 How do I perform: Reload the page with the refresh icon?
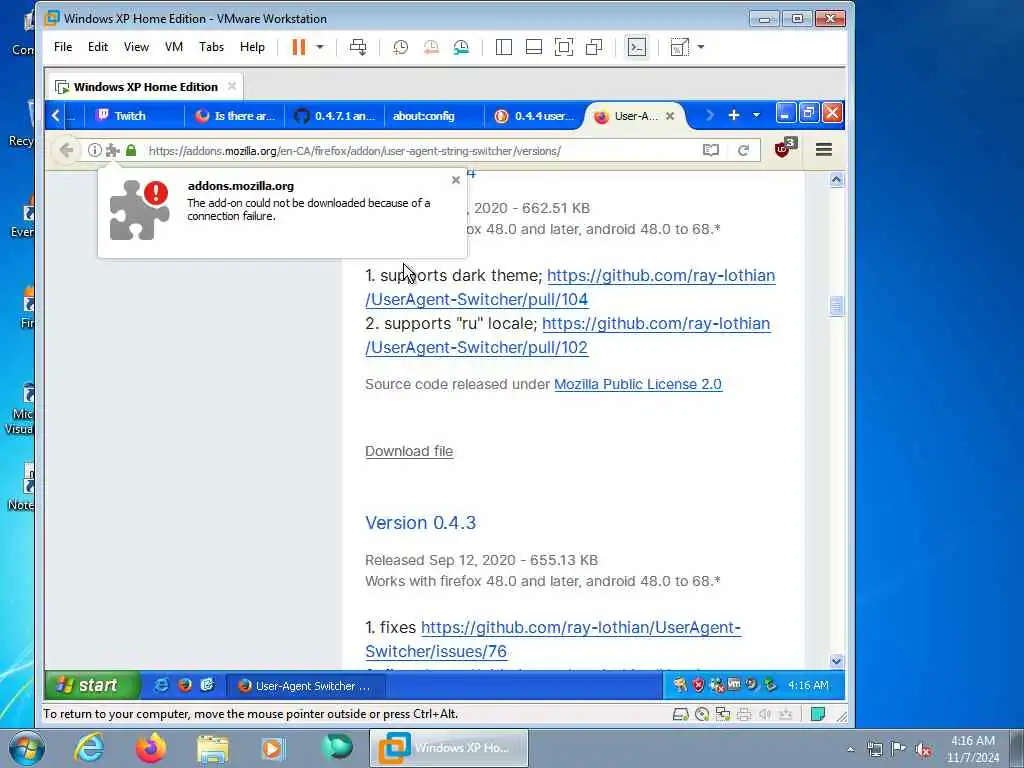(x=743, y=150)
